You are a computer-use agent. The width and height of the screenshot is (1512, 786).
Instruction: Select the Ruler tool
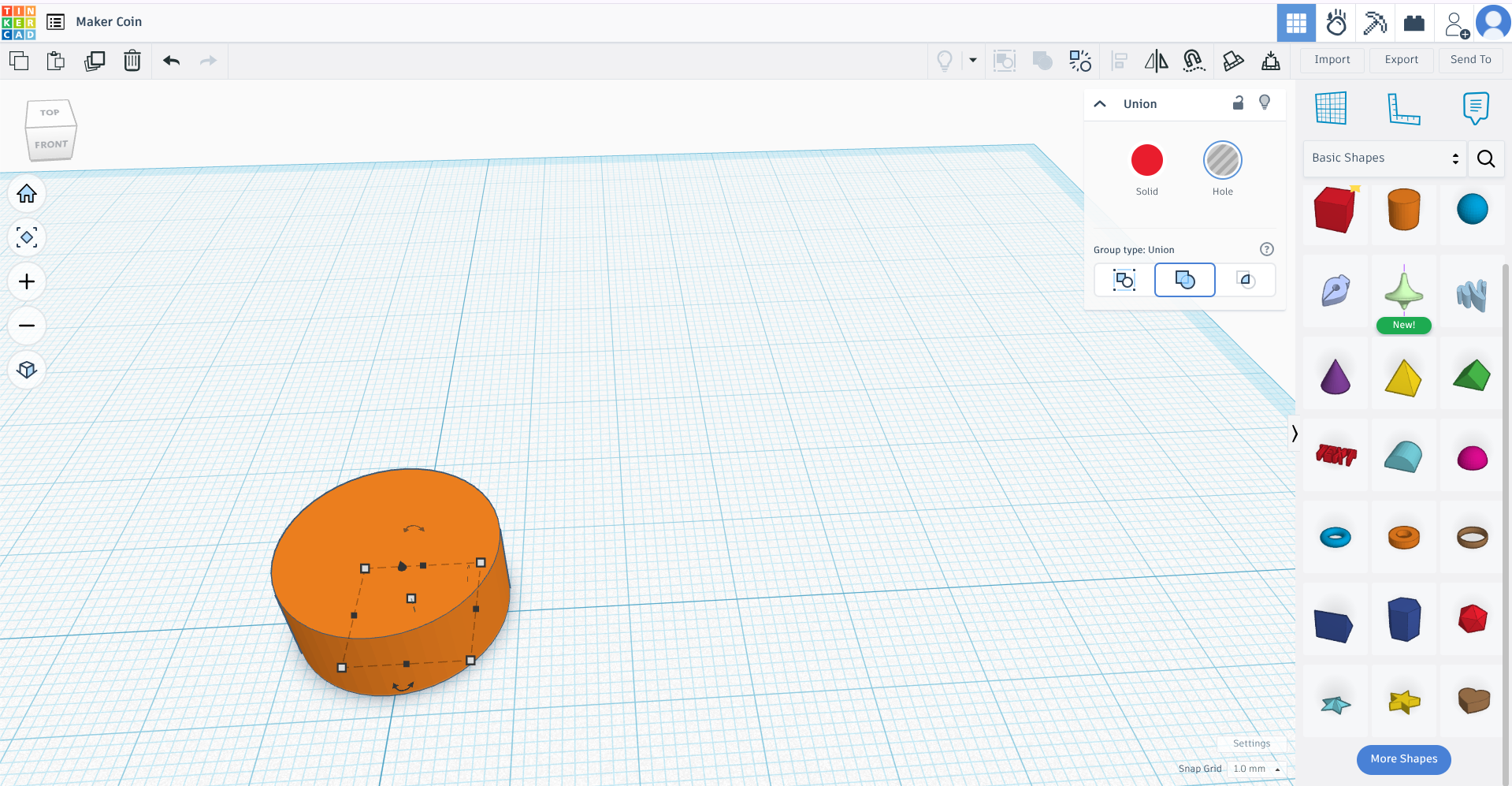point(1403,108)
